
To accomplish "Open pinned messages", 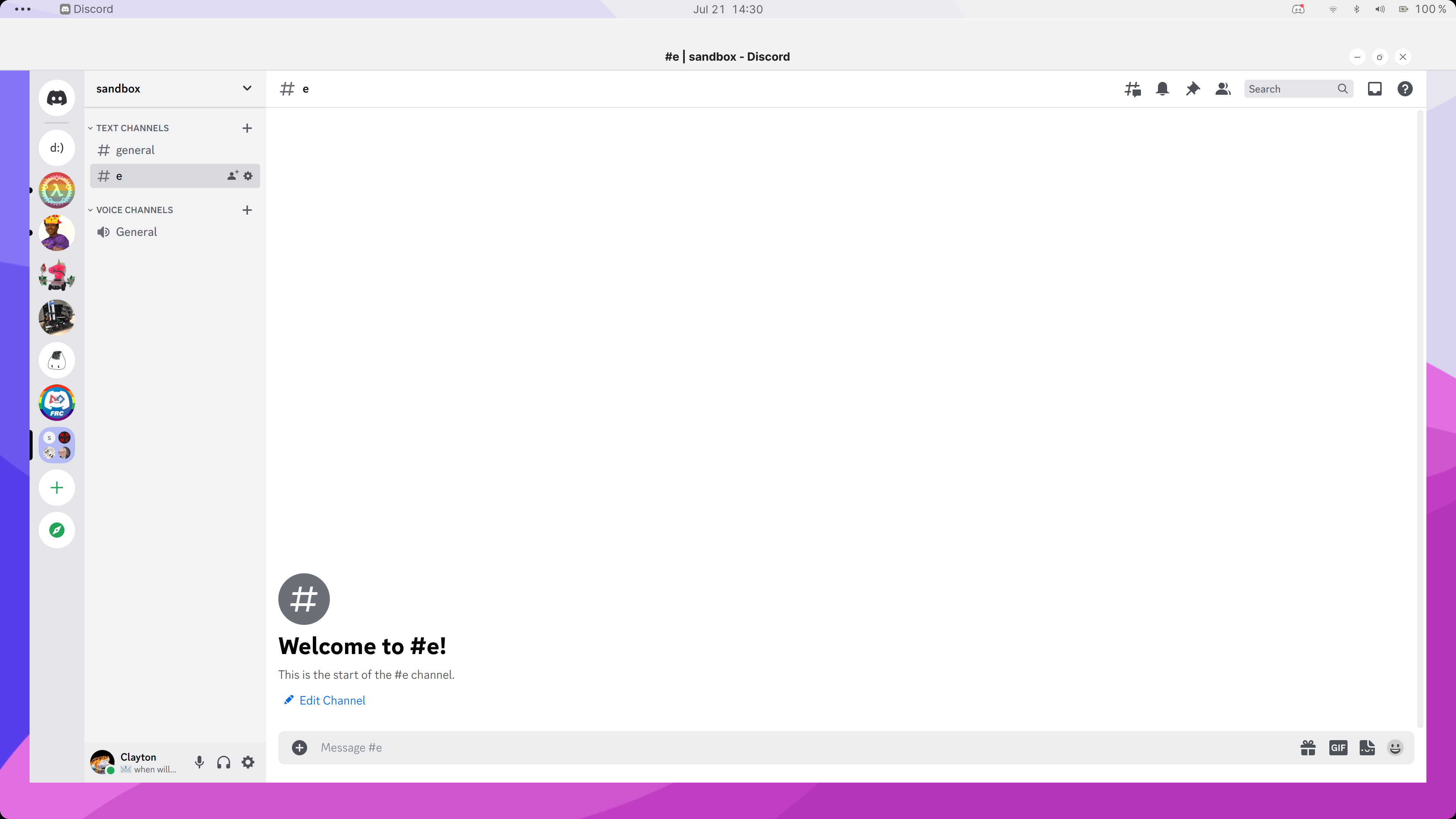I will 1192,89.
